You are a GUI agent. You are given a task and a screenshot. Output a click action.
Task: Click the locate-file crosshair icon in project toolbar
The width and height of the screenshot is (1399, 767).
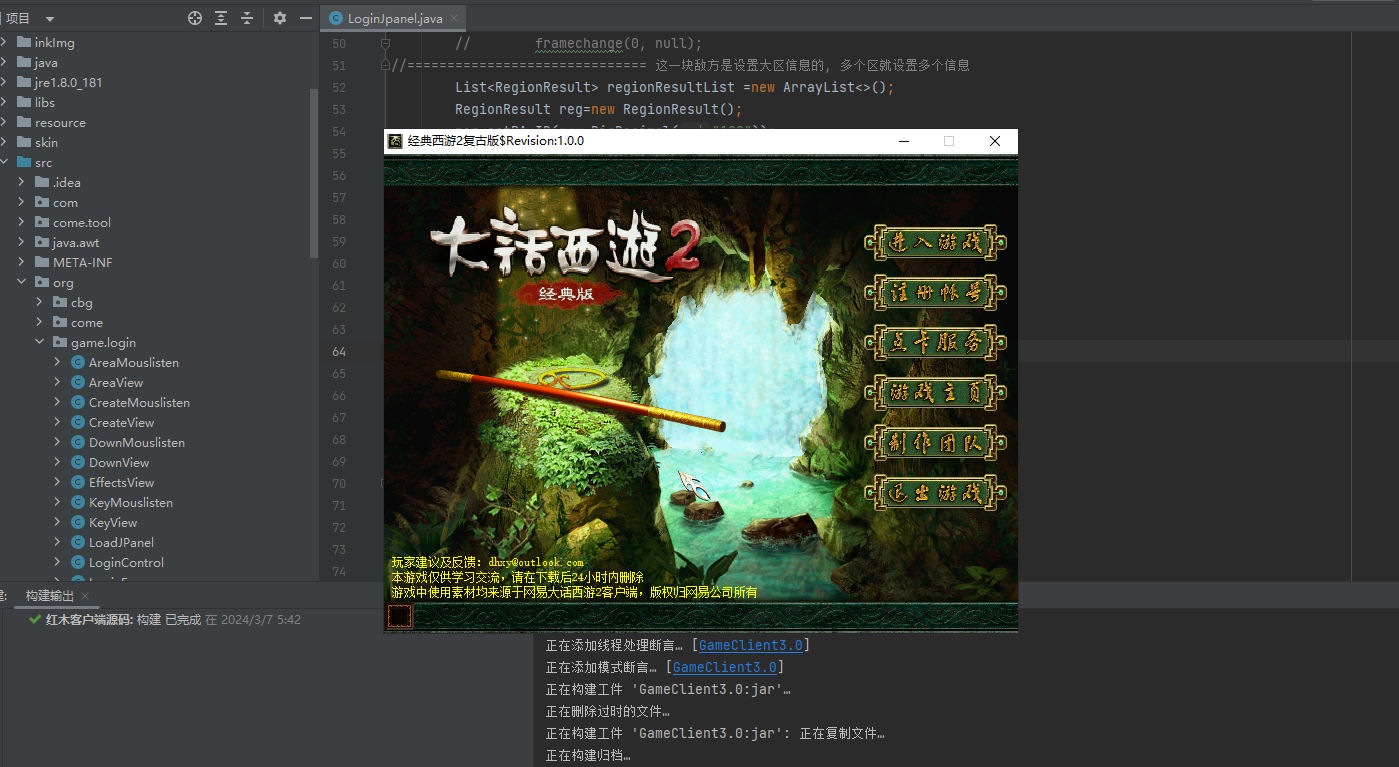(195, 17)
